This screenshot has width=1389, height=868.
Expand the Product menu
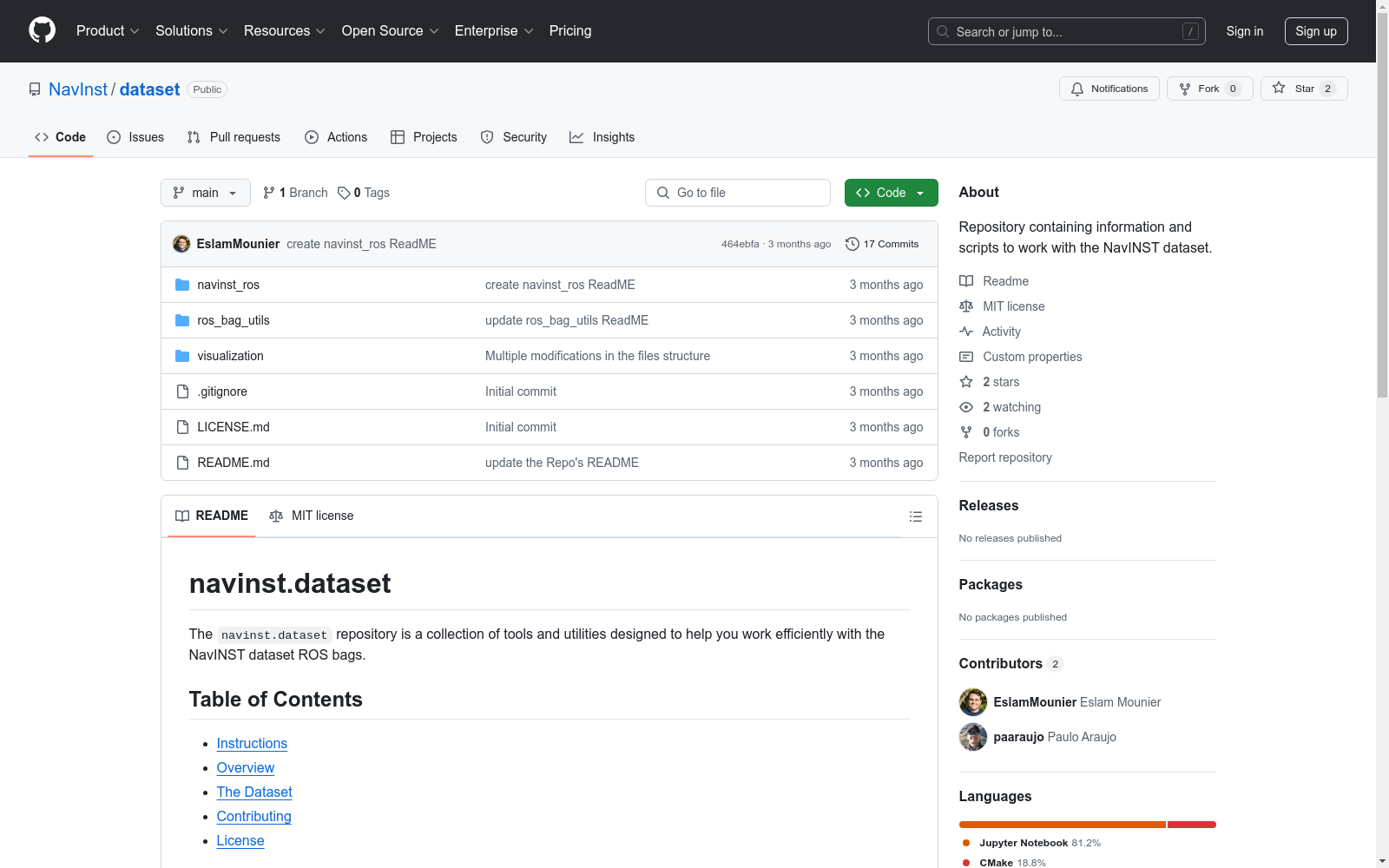108,30
